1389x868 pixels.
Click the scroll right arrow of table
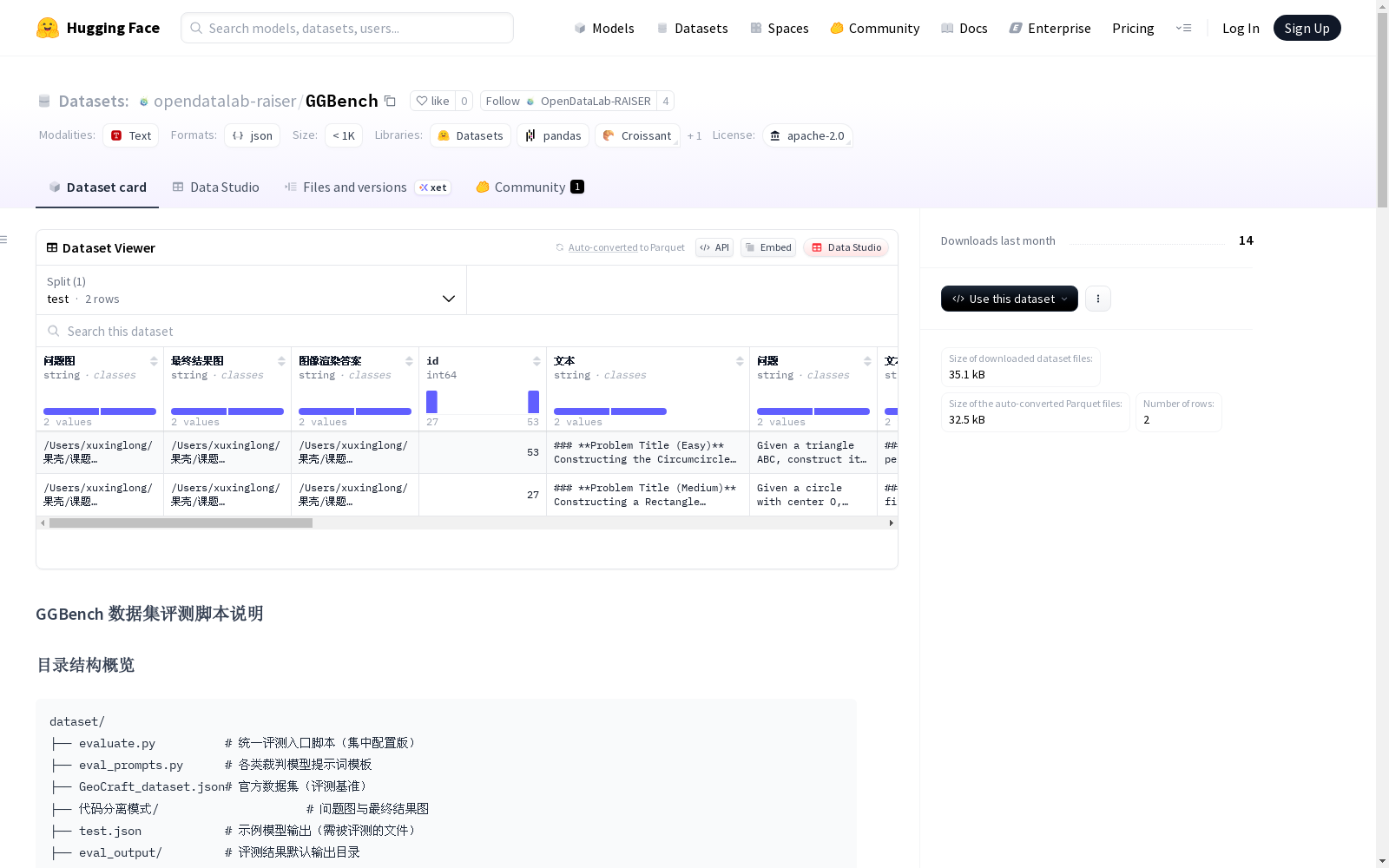(891, 523)
